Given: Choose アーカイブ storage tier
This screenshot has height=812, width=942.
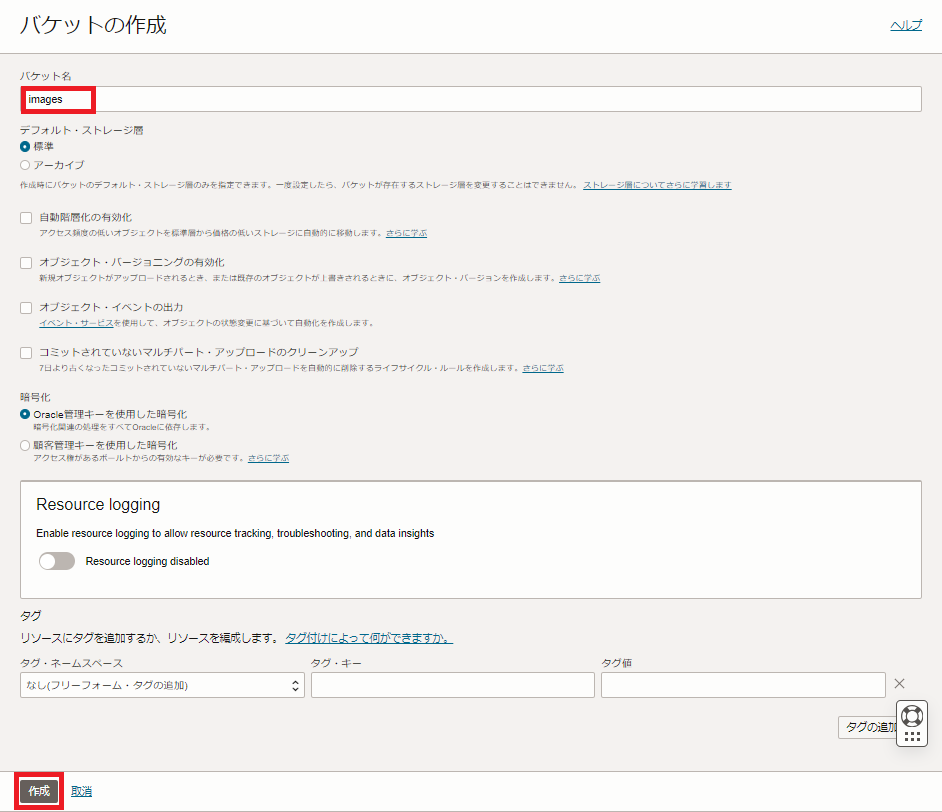Looking at the screenshot, I should coord(26,165).
